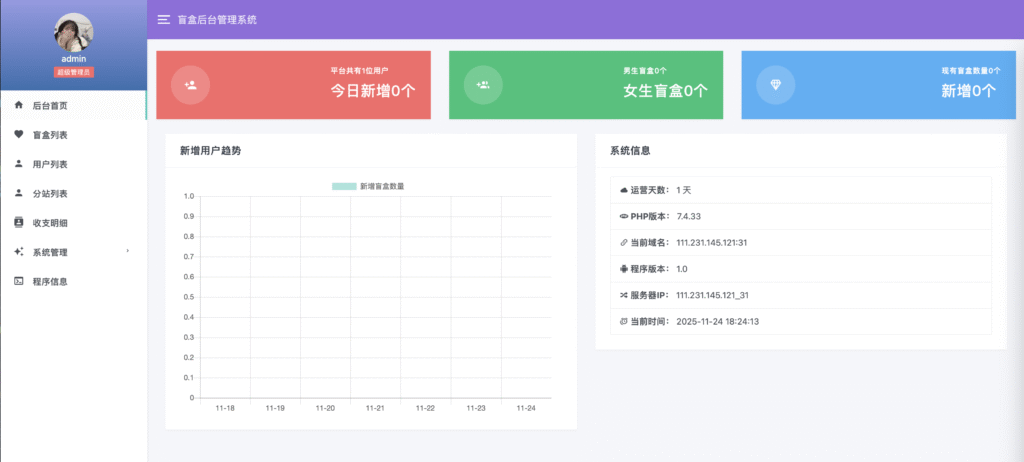Click 平台共有1位用户 text

[360, 70]
